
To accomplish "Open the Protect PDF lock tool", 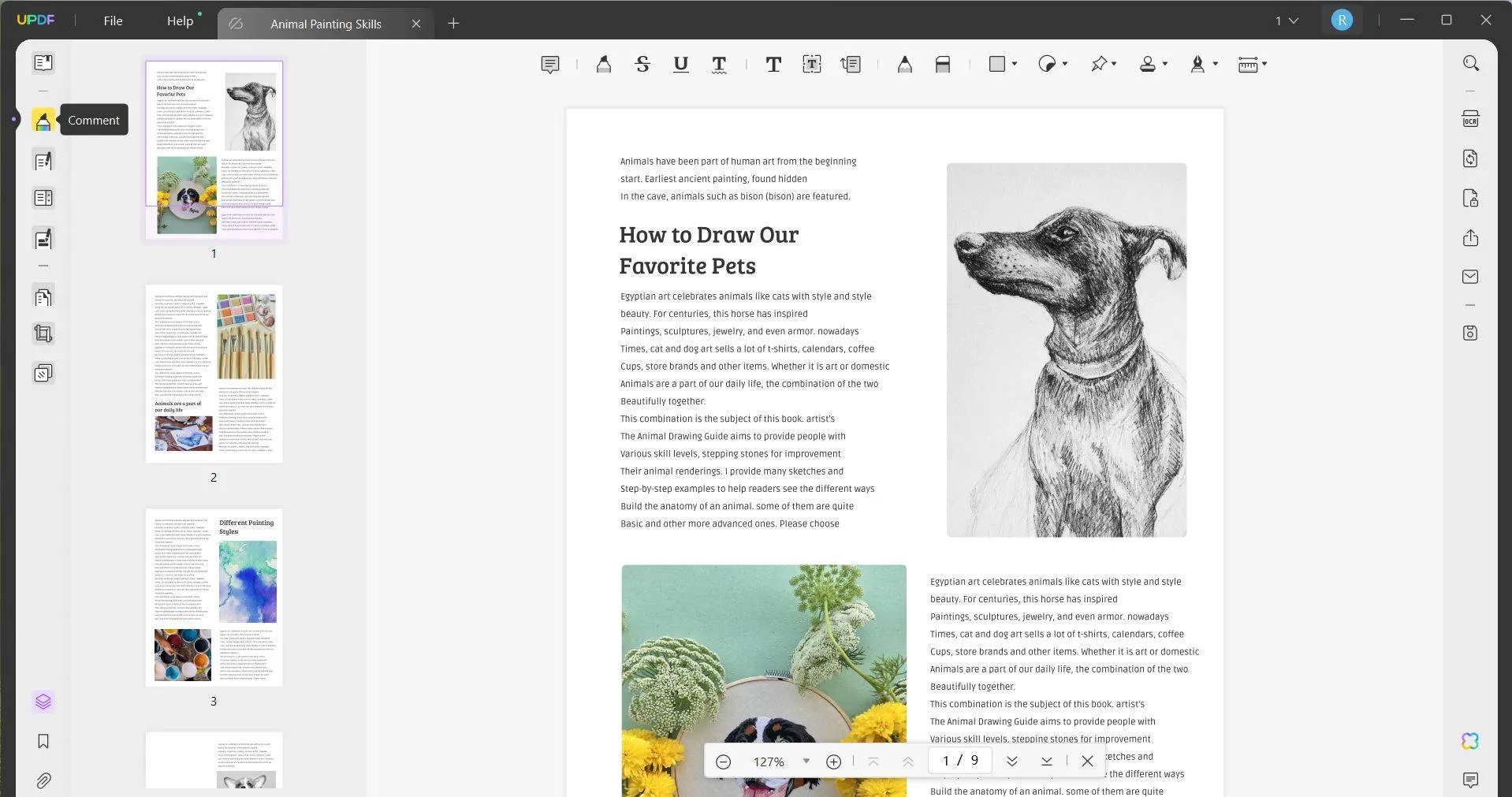I will pyautogui.click(x=1470, y=198).
